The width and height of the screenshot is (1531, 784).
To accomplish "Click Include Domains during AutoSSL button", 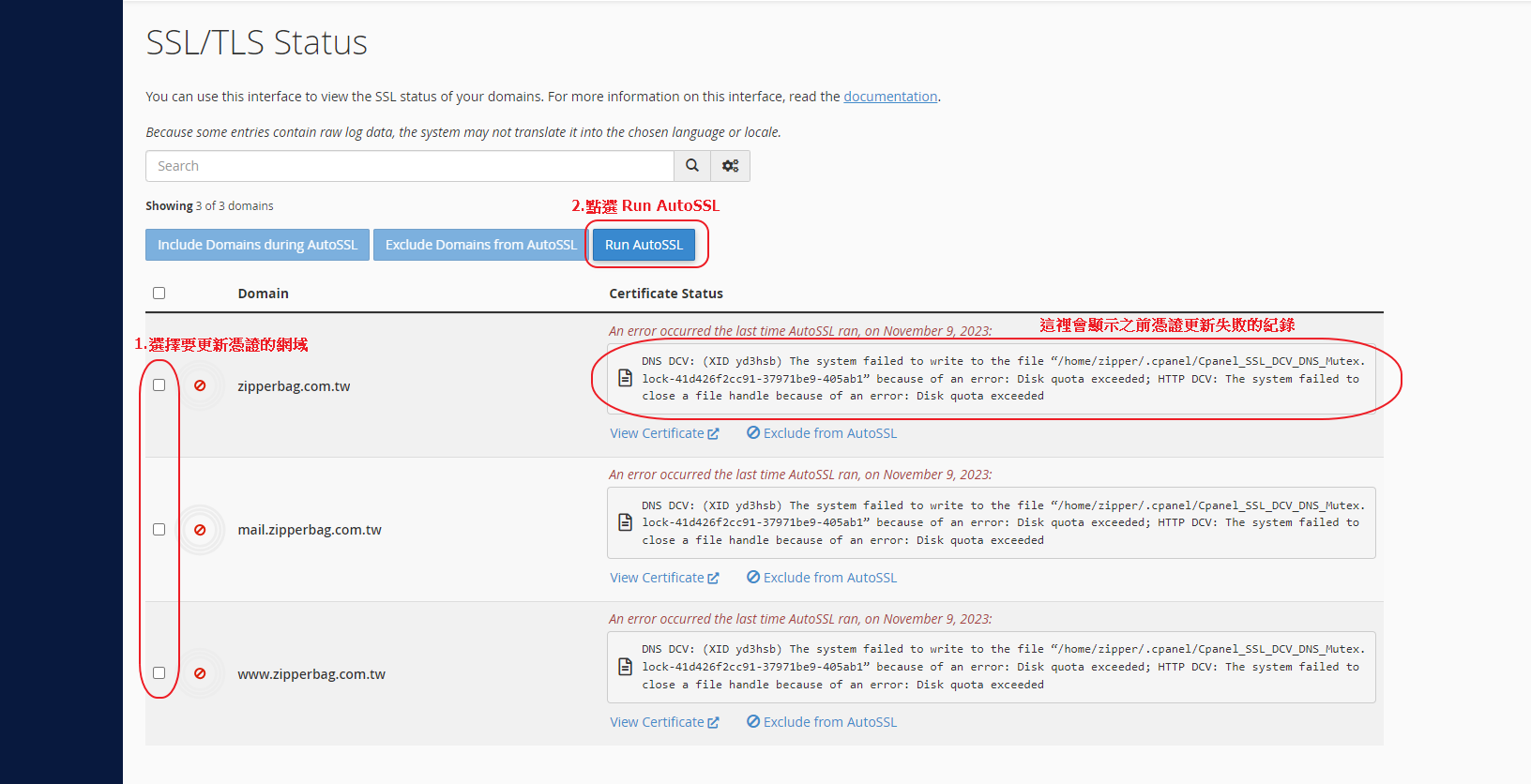I will tap(257, 245).
